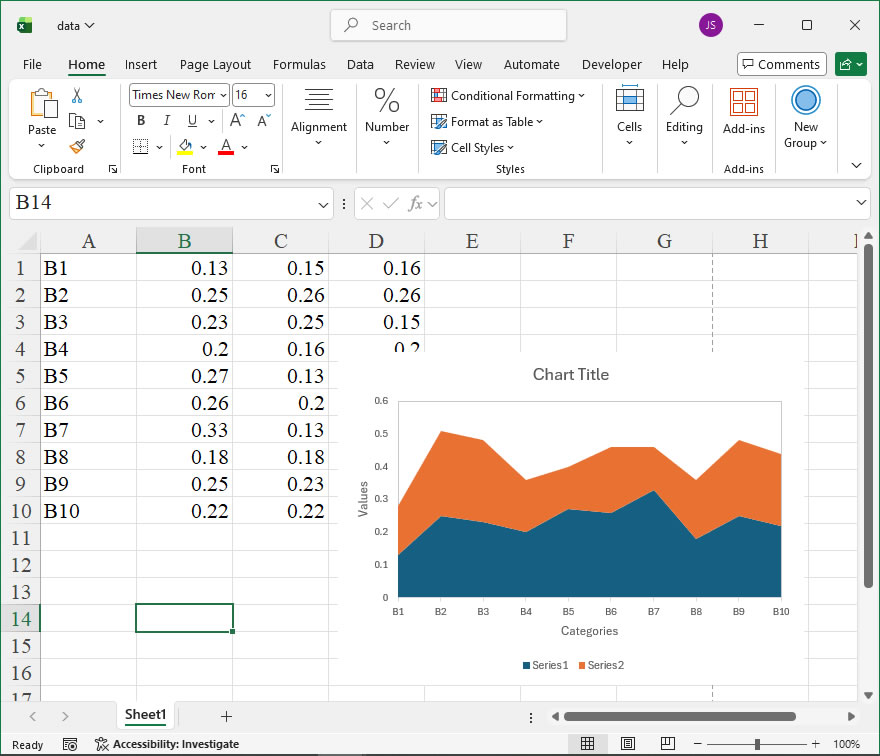This screenshot has height=756, width=880.
Task: Click the Paste clipboard icon
Action: (42, 104)
